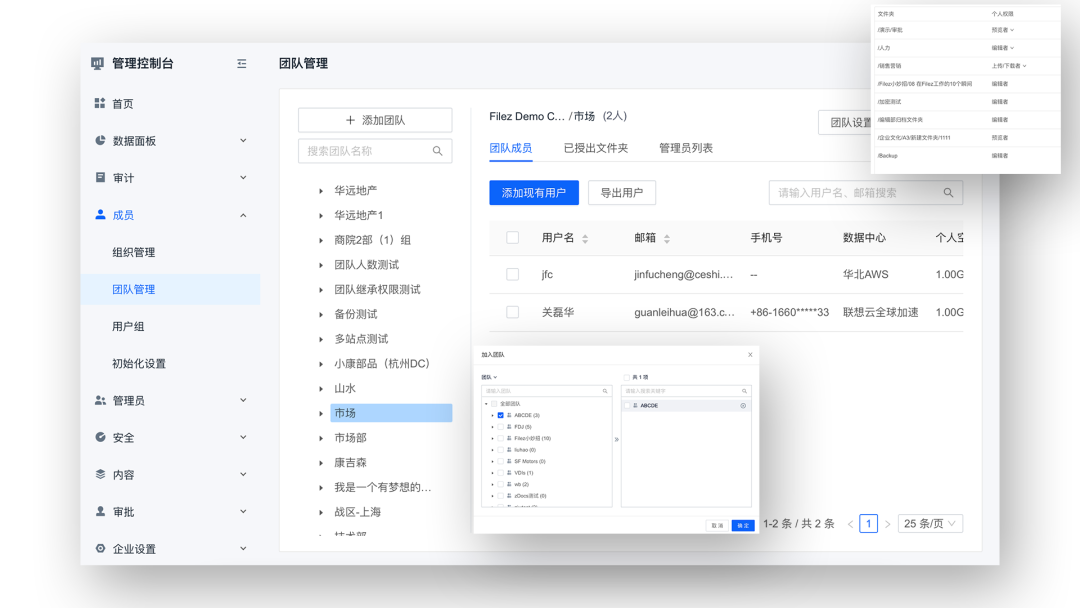Image resolution: width=1080 pixels, height=608 pixels.
Task: Sort by 用户名 column sort arrows
Action: coord(585,239)
